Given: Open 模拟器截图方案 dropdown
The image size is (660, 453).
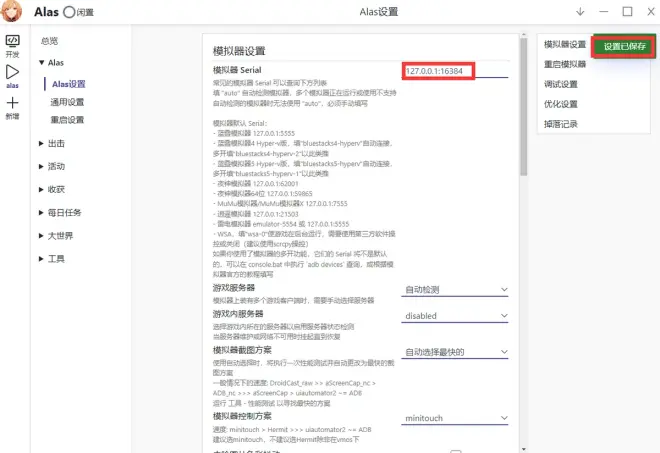Looking at the screenshot, I should (455, 352).
